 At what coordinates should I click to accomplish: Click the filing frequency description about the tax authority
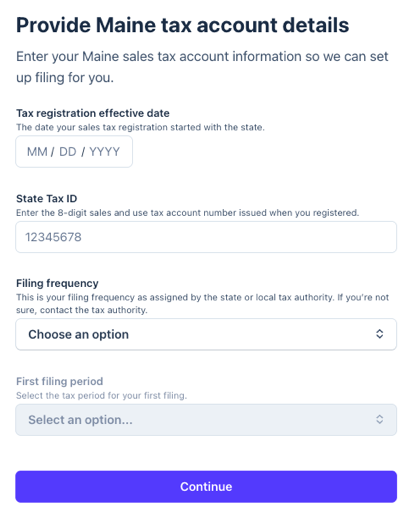click(202, 304)
